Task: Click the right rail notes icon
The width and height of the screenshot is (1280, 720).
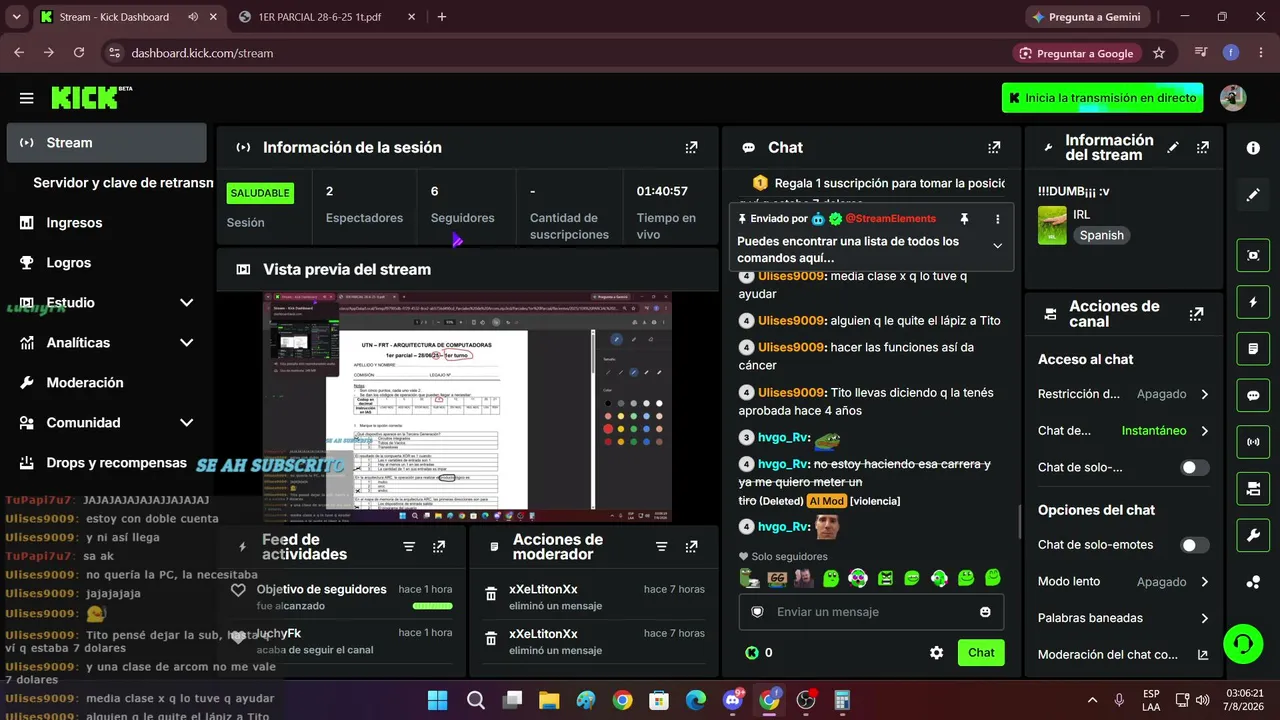Action: [1253, 349]
